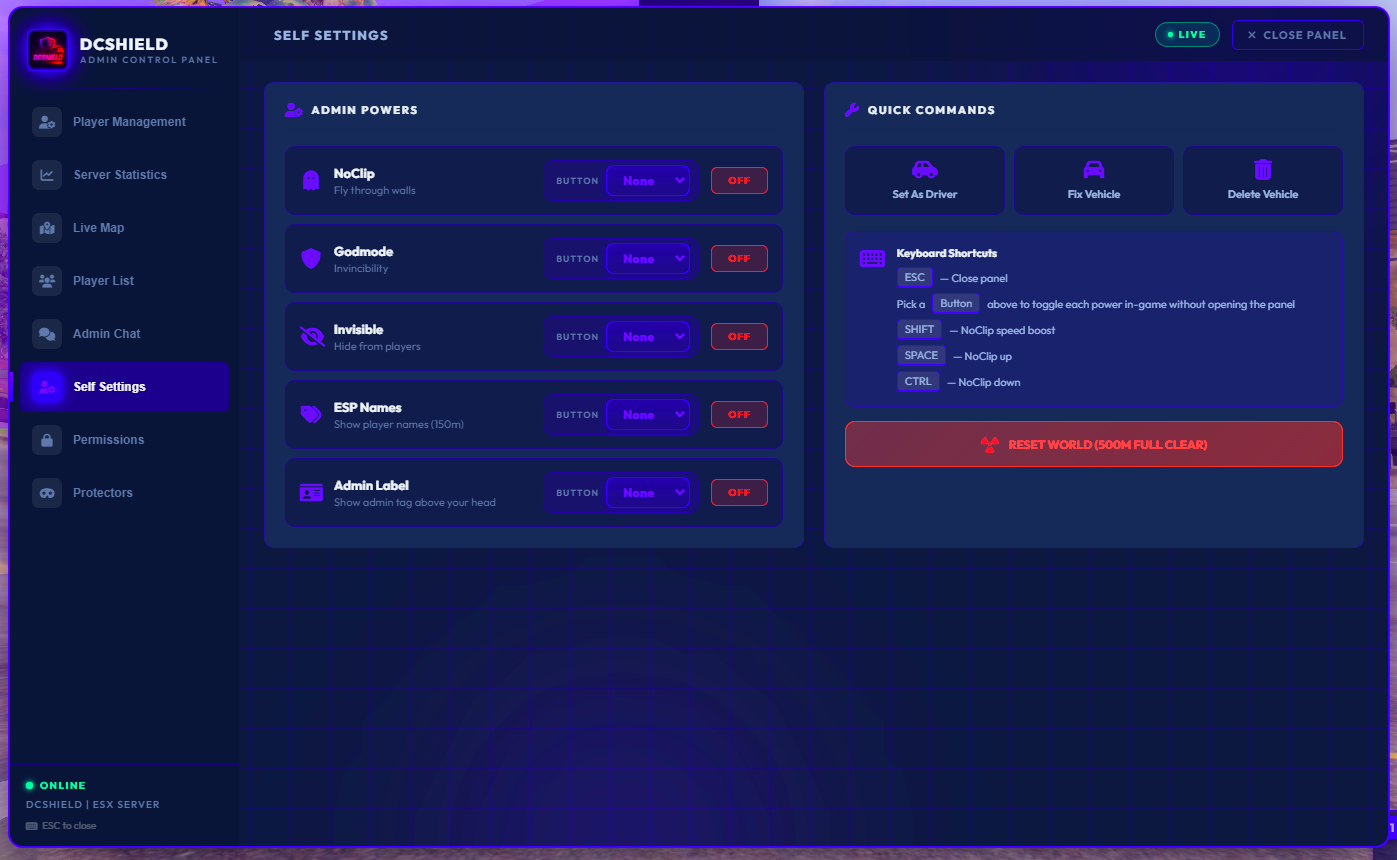Click the LIVE status badge

tap(1187, 35)
